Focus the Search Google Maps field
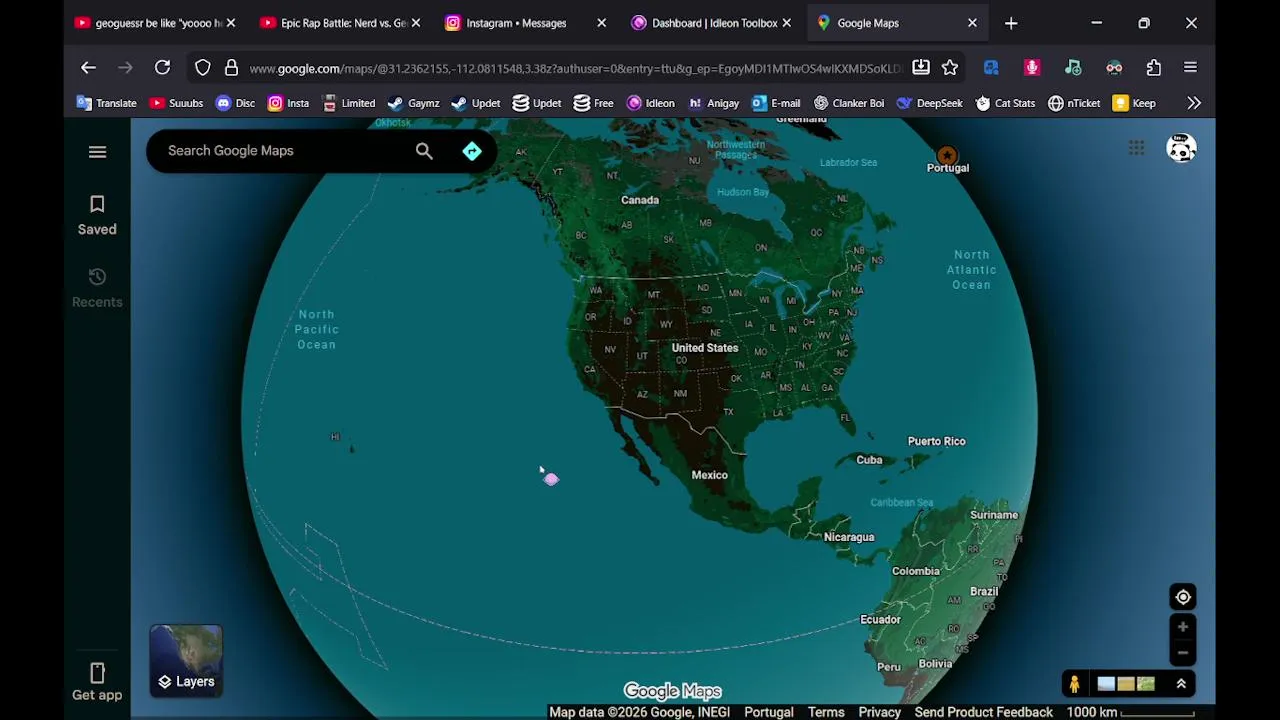This screenshot has height=720, width=1280. pyautogui.click(x=285, y=151)
